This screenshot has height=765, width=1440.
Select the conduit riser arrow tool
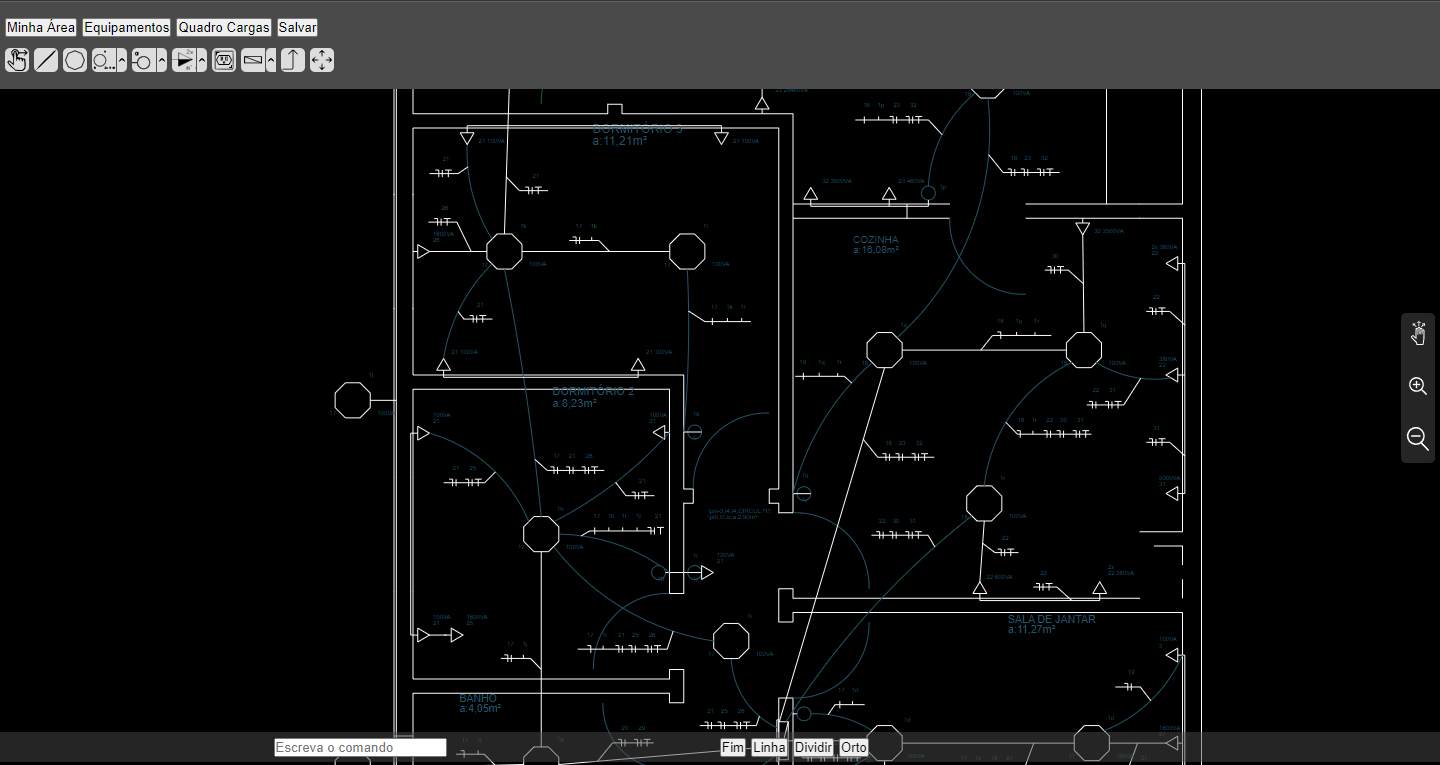click(x=292, y=60)
